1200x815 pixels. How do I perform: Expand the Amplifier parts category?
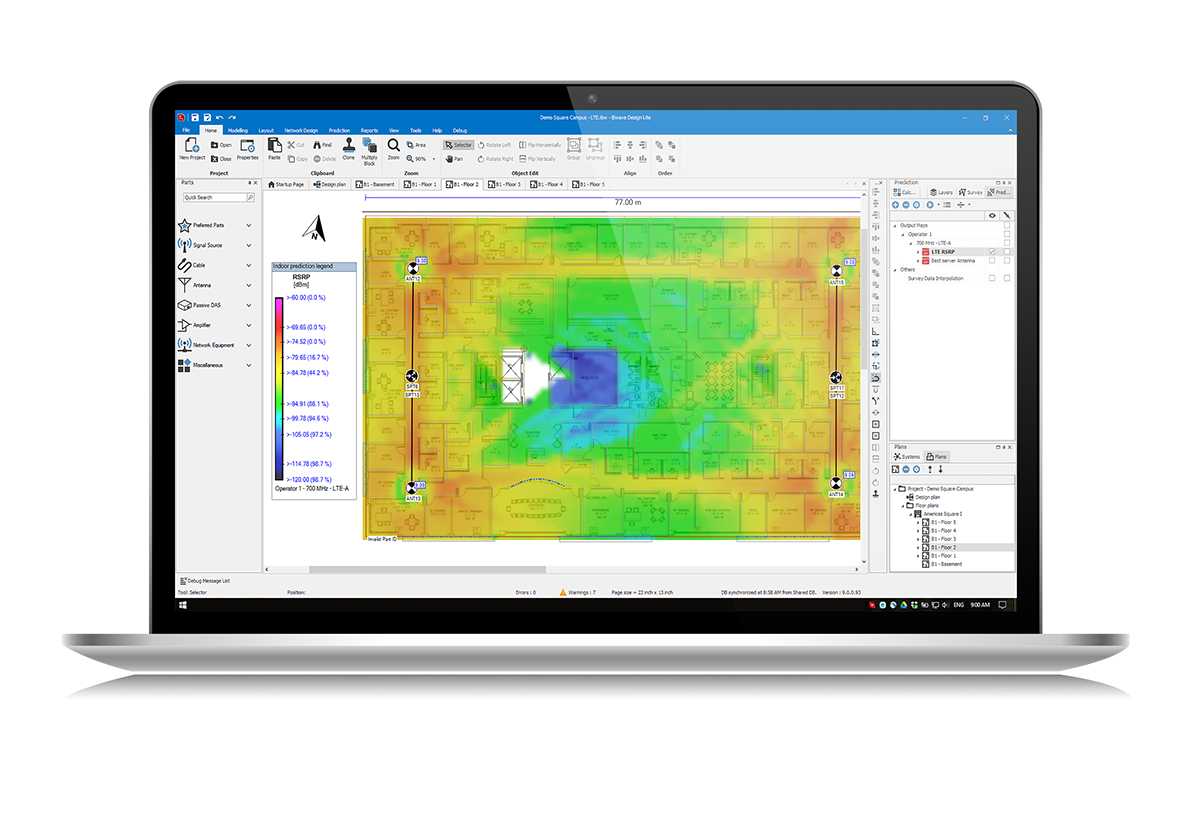coord(248,325)
